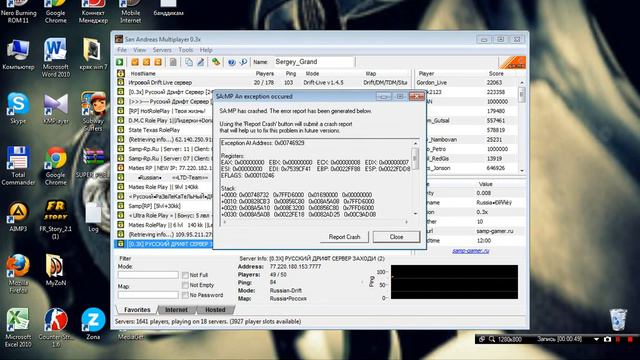Click the player list vertical scrollbar

pos(522,127)
